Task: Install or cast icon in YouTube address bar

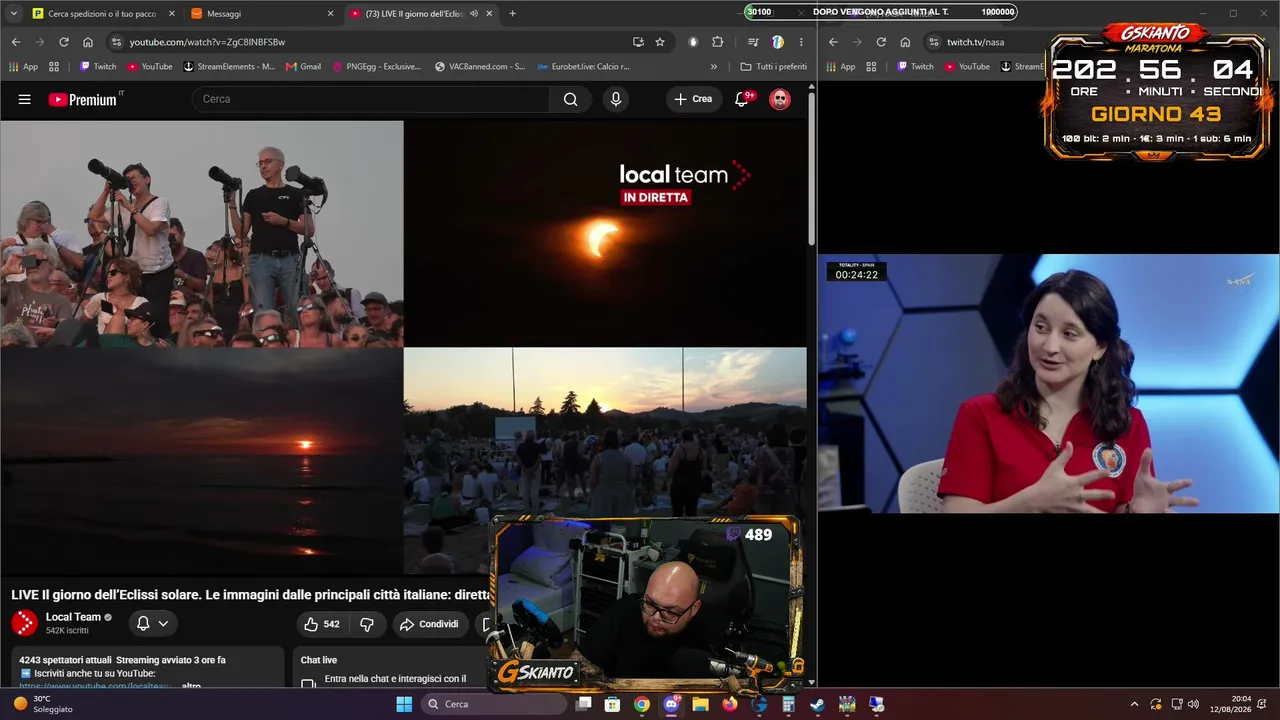Action: (638, 42)
